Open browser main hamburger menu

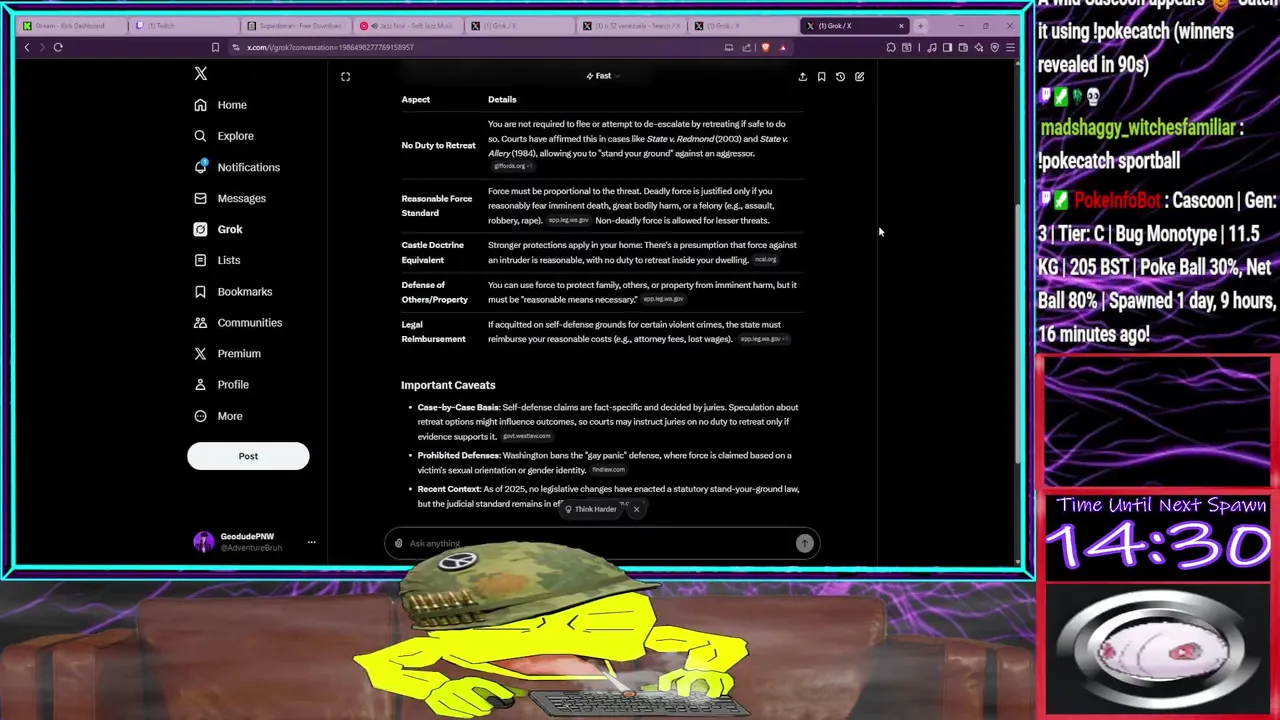[x=1010, y=47]
